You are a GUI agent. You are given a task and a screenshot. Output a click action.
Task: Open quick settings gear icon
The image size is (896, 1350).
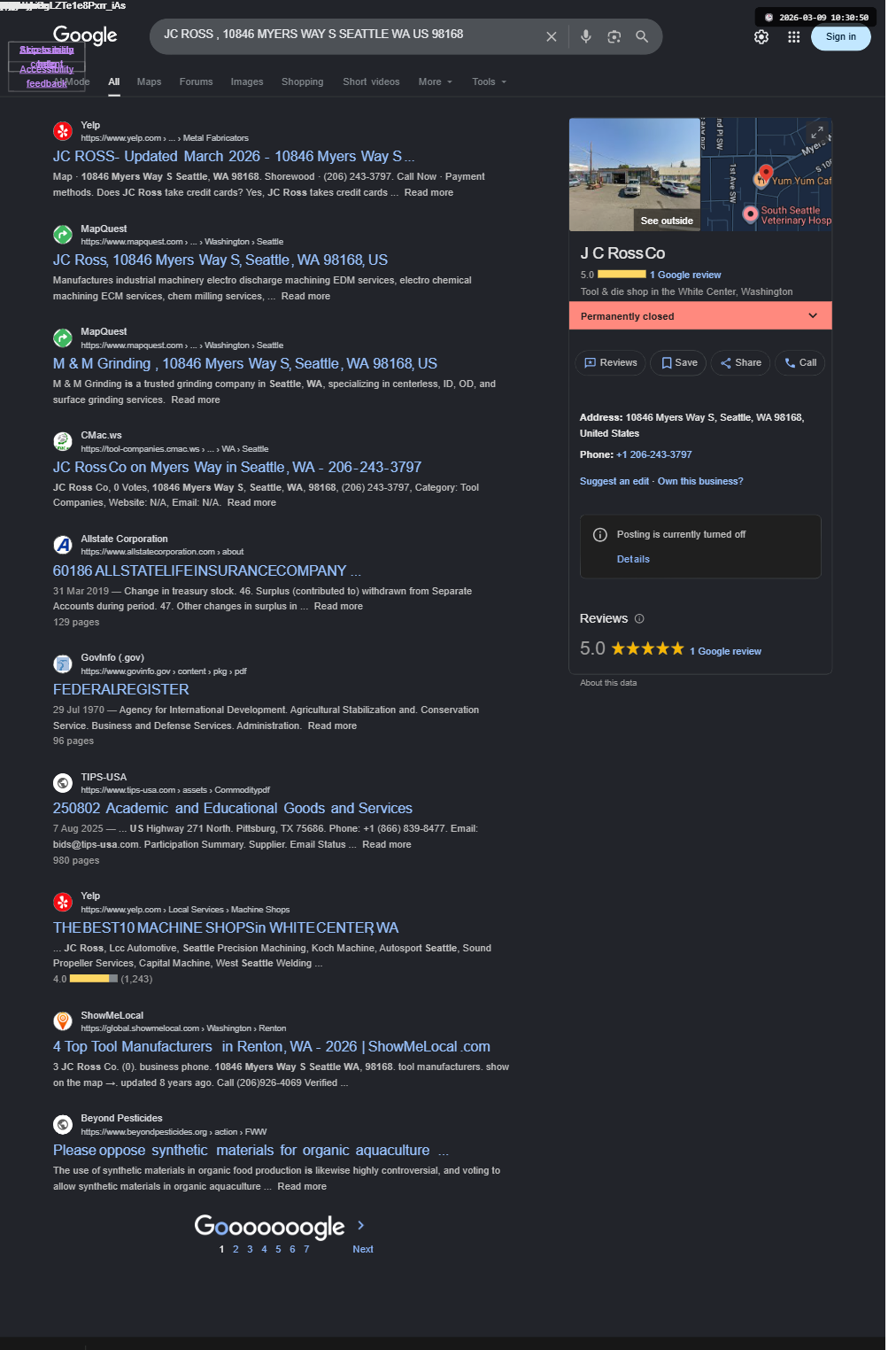tap(761, 37)
